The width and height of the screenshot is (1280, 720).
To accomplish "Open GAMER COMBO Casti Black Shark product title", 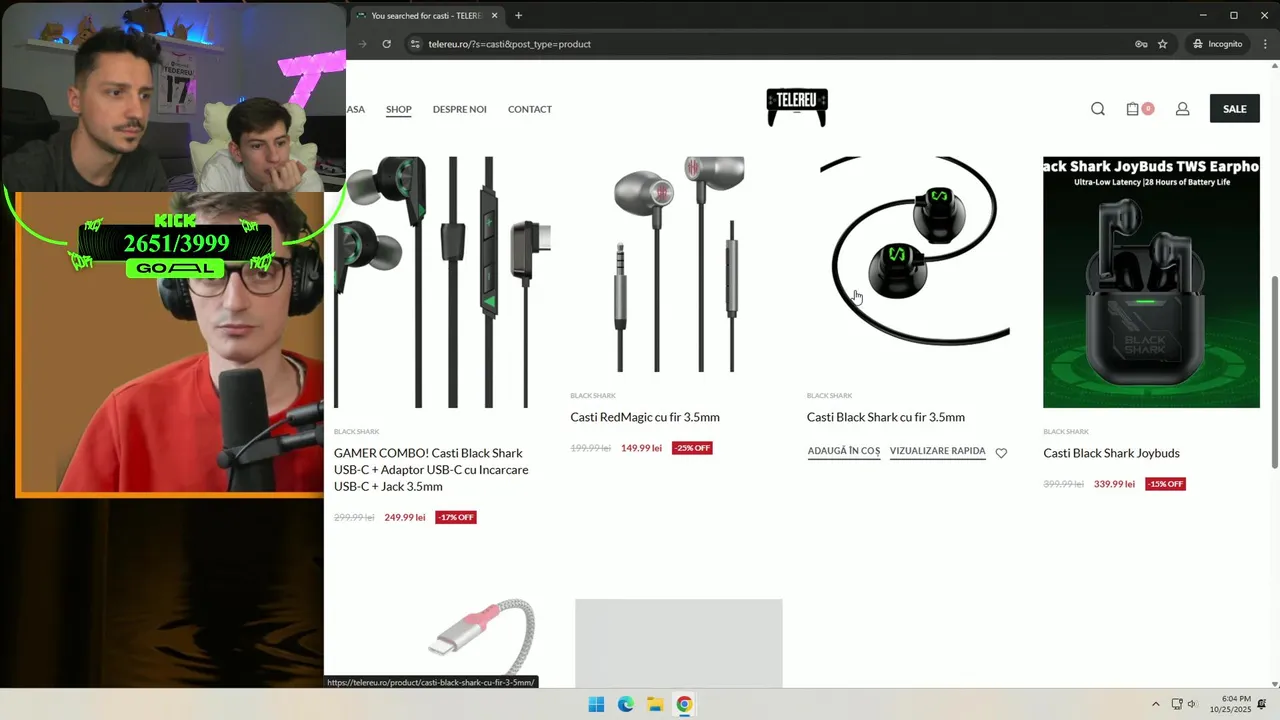I will pos(431,469).
